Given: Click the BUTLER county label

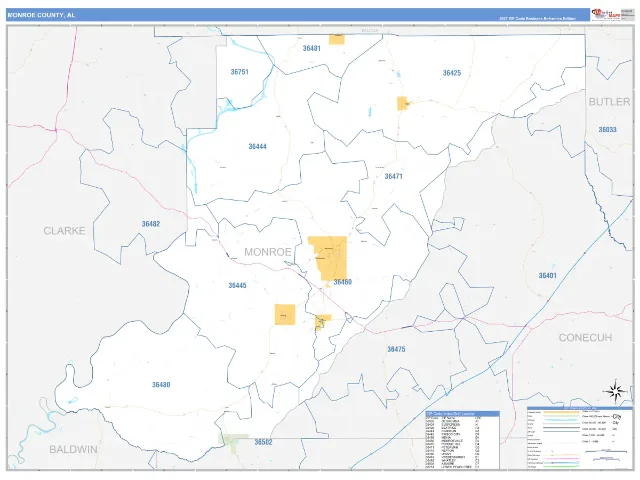Looking at the screenshot, I should [x=609, y=102].
